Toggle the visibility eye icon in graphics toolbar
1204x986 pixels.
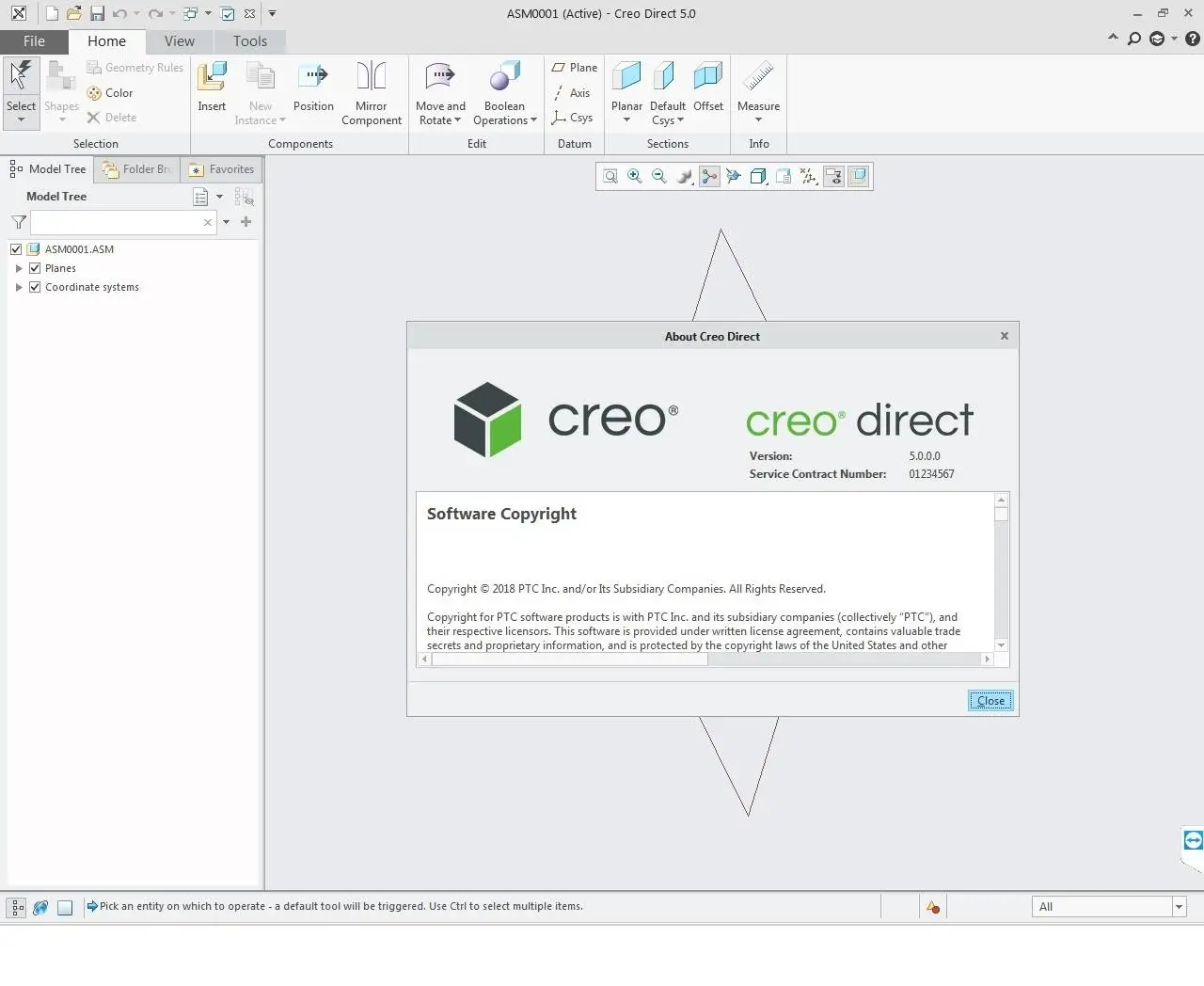[833, 176]
